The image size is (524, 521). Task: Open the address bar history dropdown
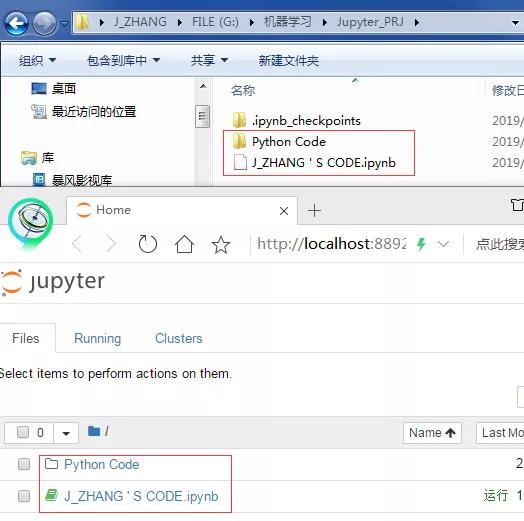pos(515,23)
